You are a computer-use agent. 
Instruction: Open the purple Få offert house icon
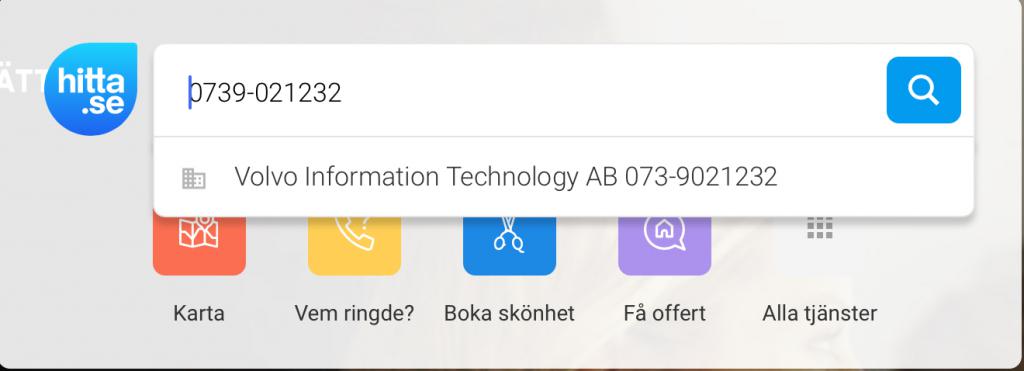point(664,245)
